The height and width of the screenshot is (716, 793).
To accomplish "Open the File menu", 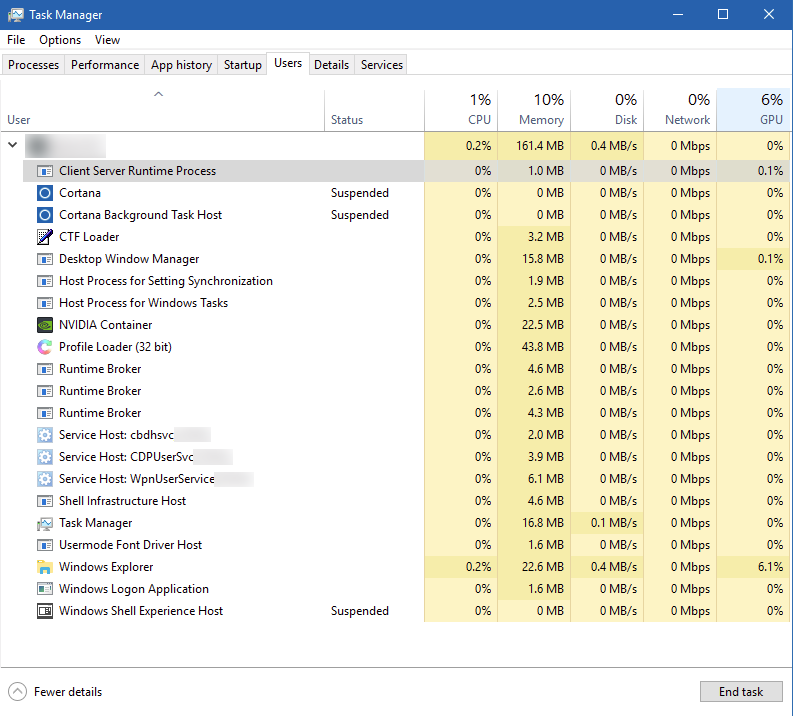I will [16, 40].
